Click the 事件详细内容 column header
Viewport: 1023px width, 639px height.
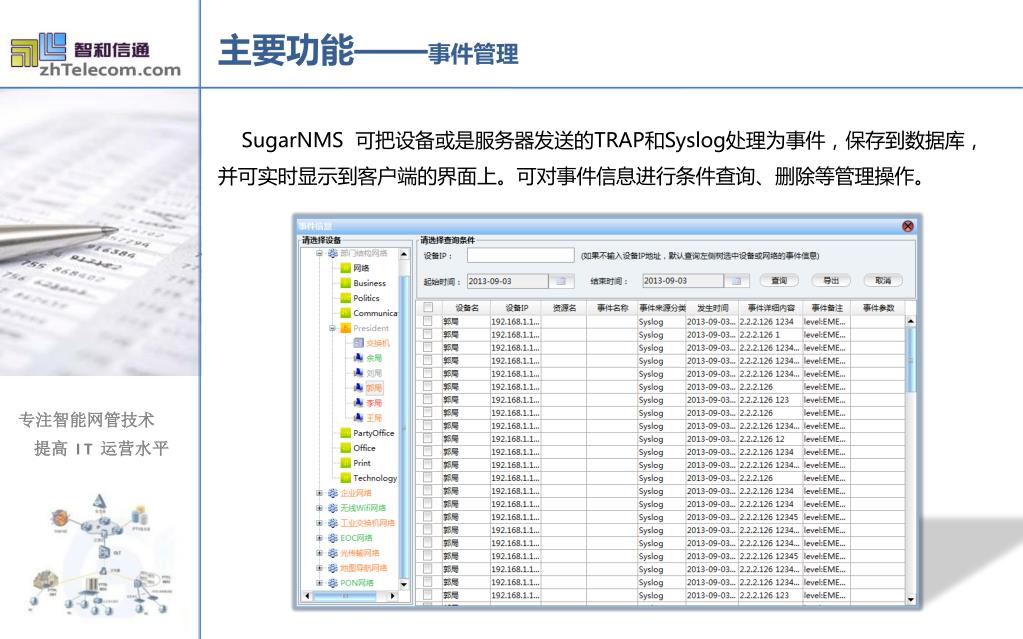tap(771, 308)
